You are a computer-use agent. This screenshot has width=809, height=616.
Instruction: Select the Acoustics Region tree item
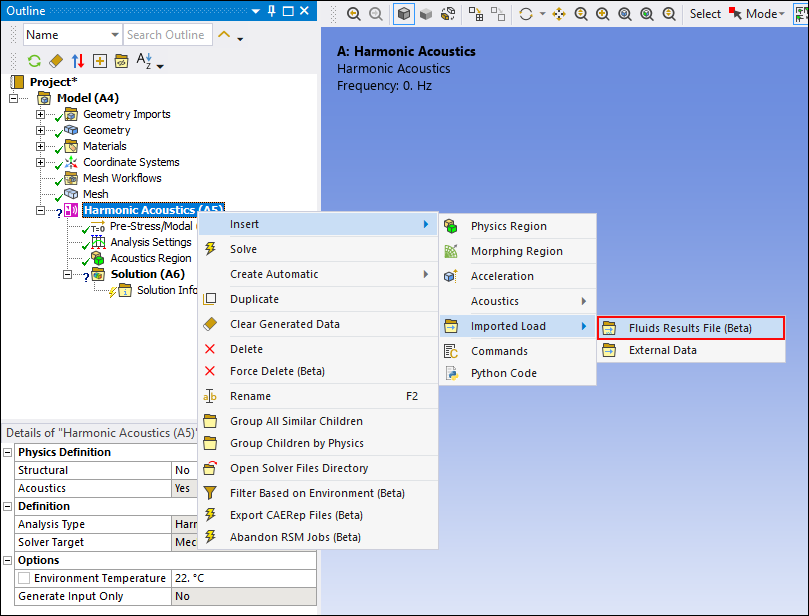(150, 258)
